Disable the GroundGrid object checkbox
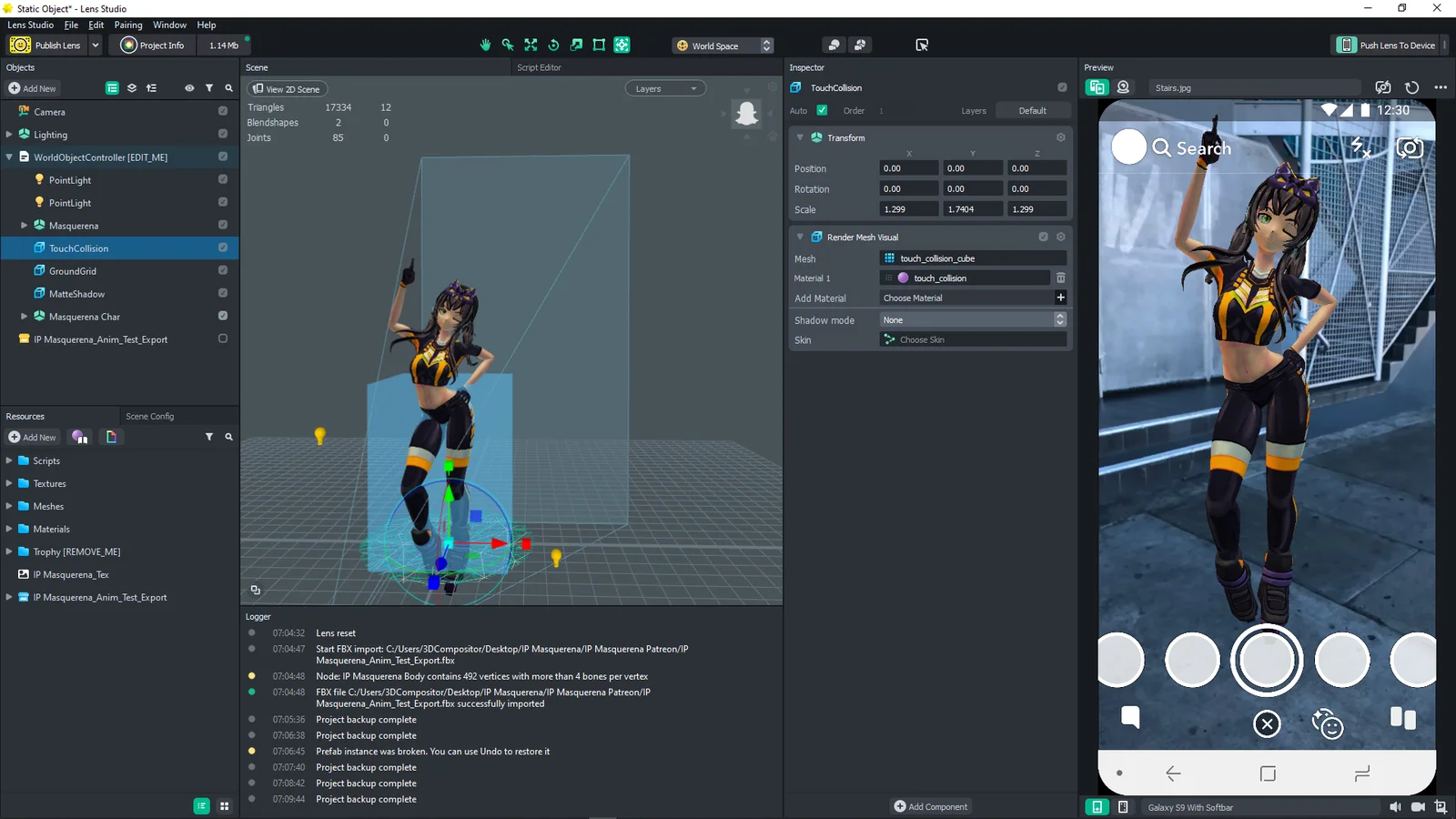This screenshot has height=819, width=1456. [x=223, y=270]
